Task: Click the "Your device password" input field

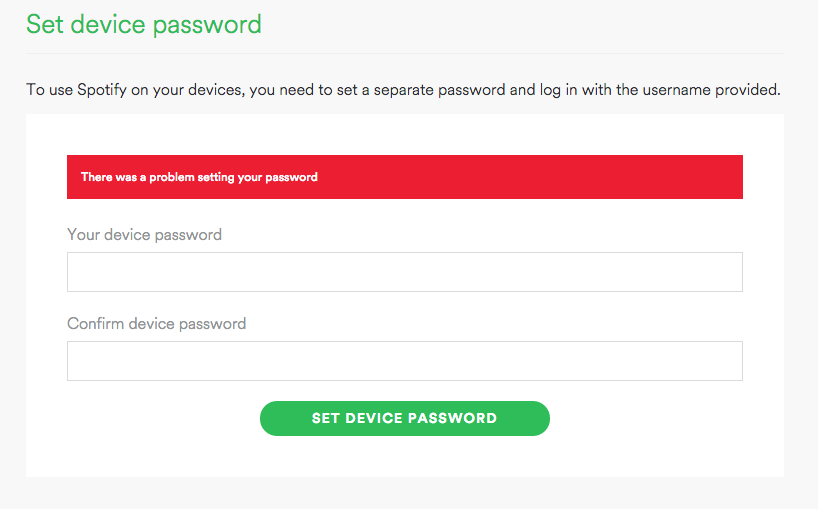Action: pos(404,272)
